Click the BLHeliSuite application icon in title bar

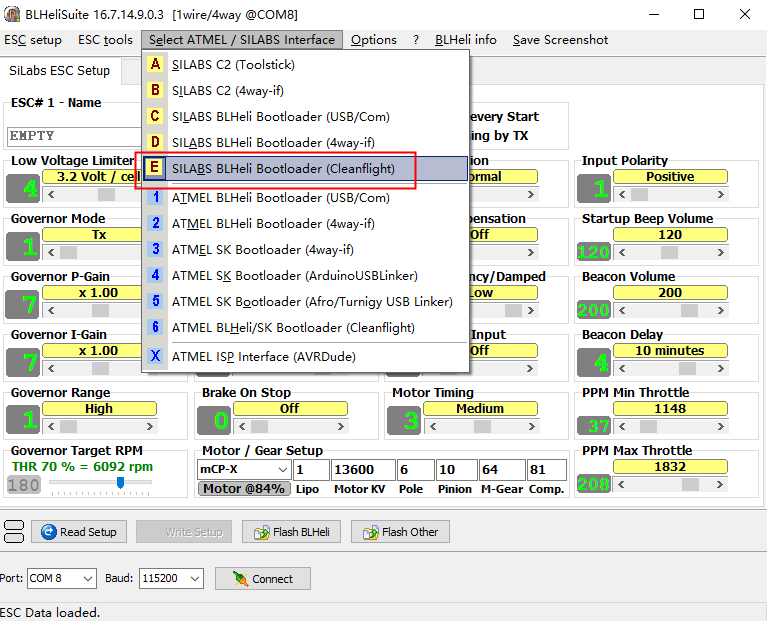[12, 14]
